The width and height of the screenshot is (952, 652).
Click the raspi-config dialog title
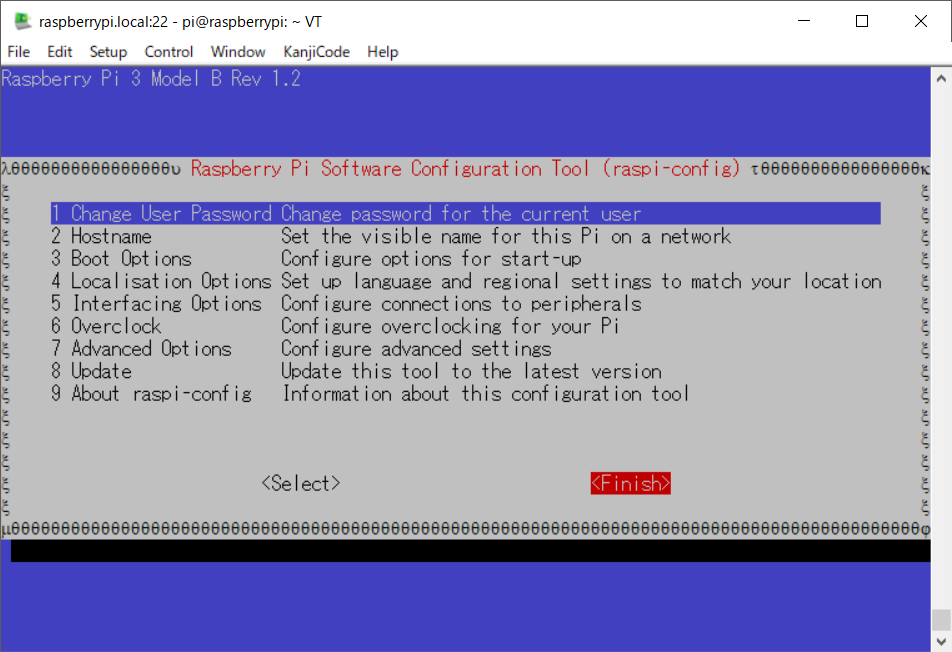click(x=466, y=168)
